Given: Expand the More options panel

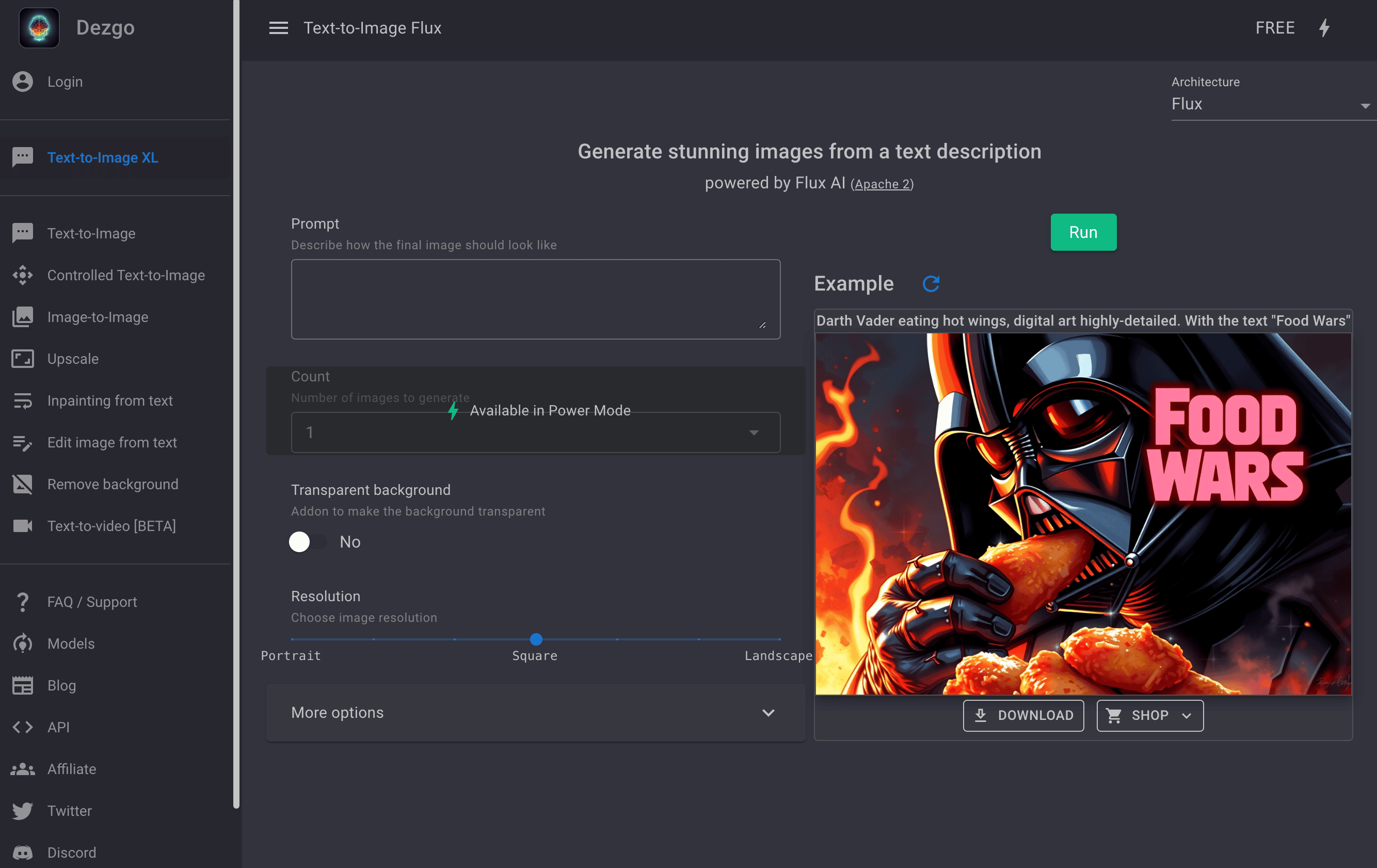Looking at the screenshot, I should 535,713.
